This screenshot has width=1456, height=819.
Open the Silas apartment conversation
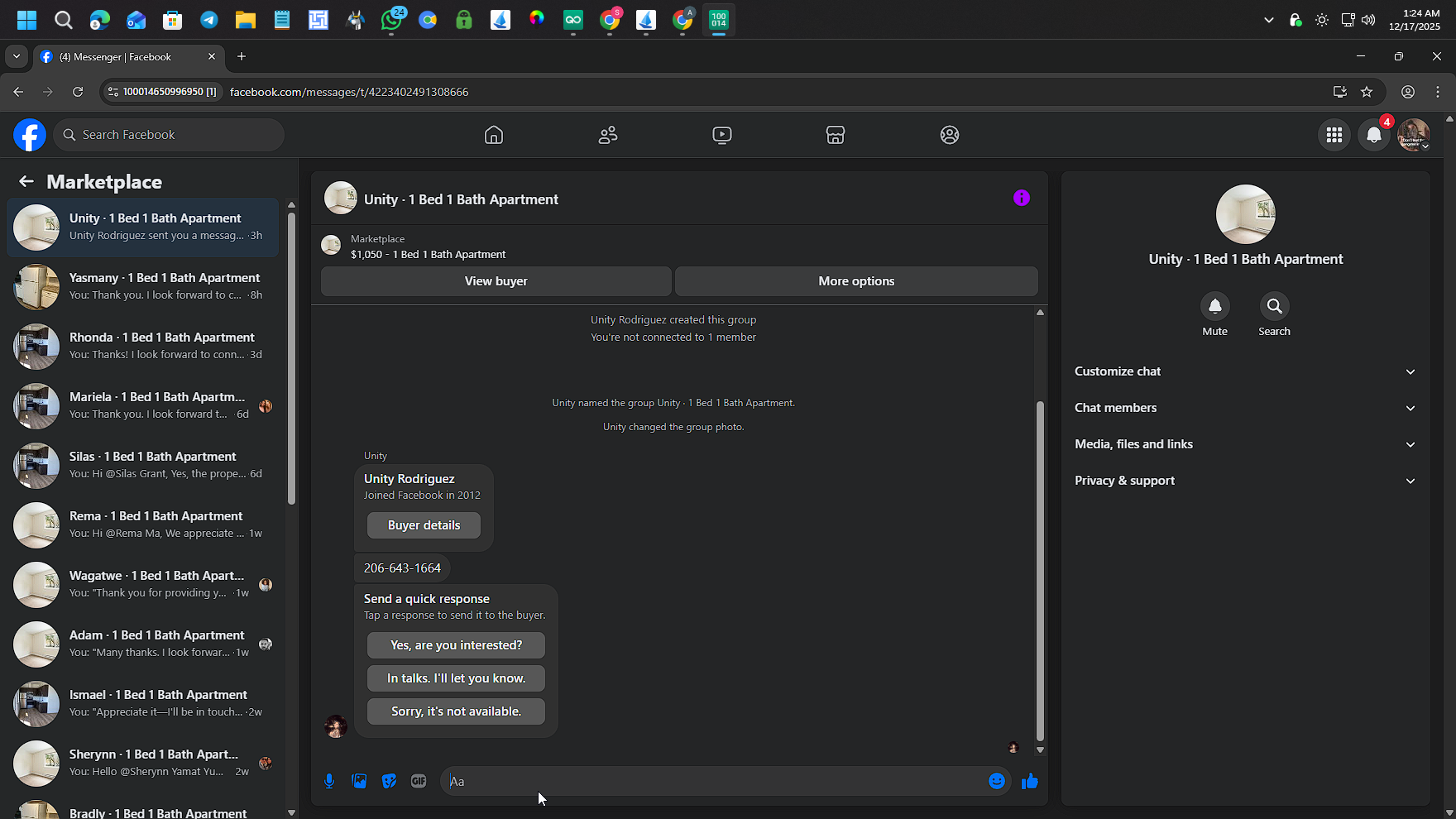coord(143,466)
